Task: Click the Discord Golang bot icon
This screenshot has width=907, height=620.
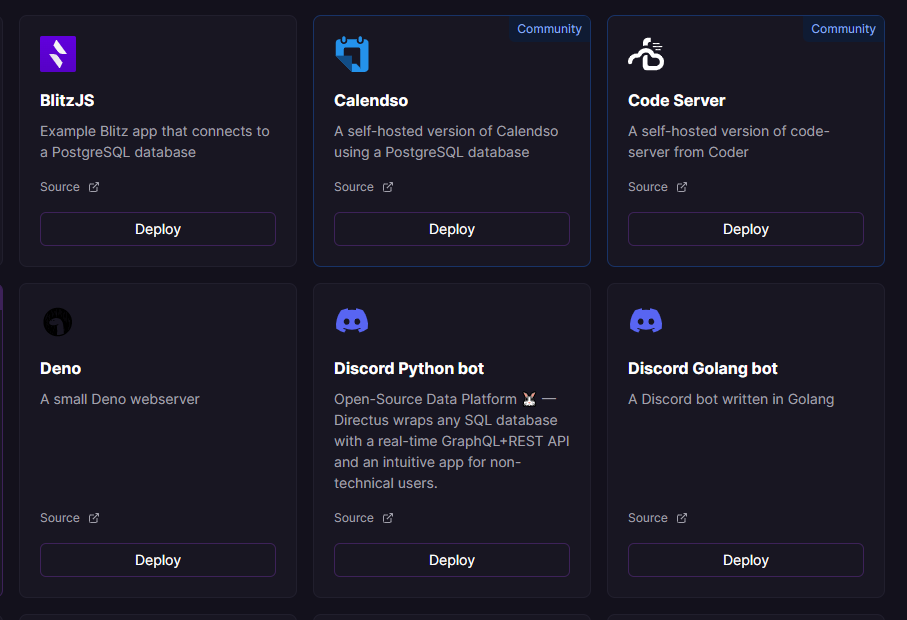Action: pyautogui.click(x=645, y=320)
